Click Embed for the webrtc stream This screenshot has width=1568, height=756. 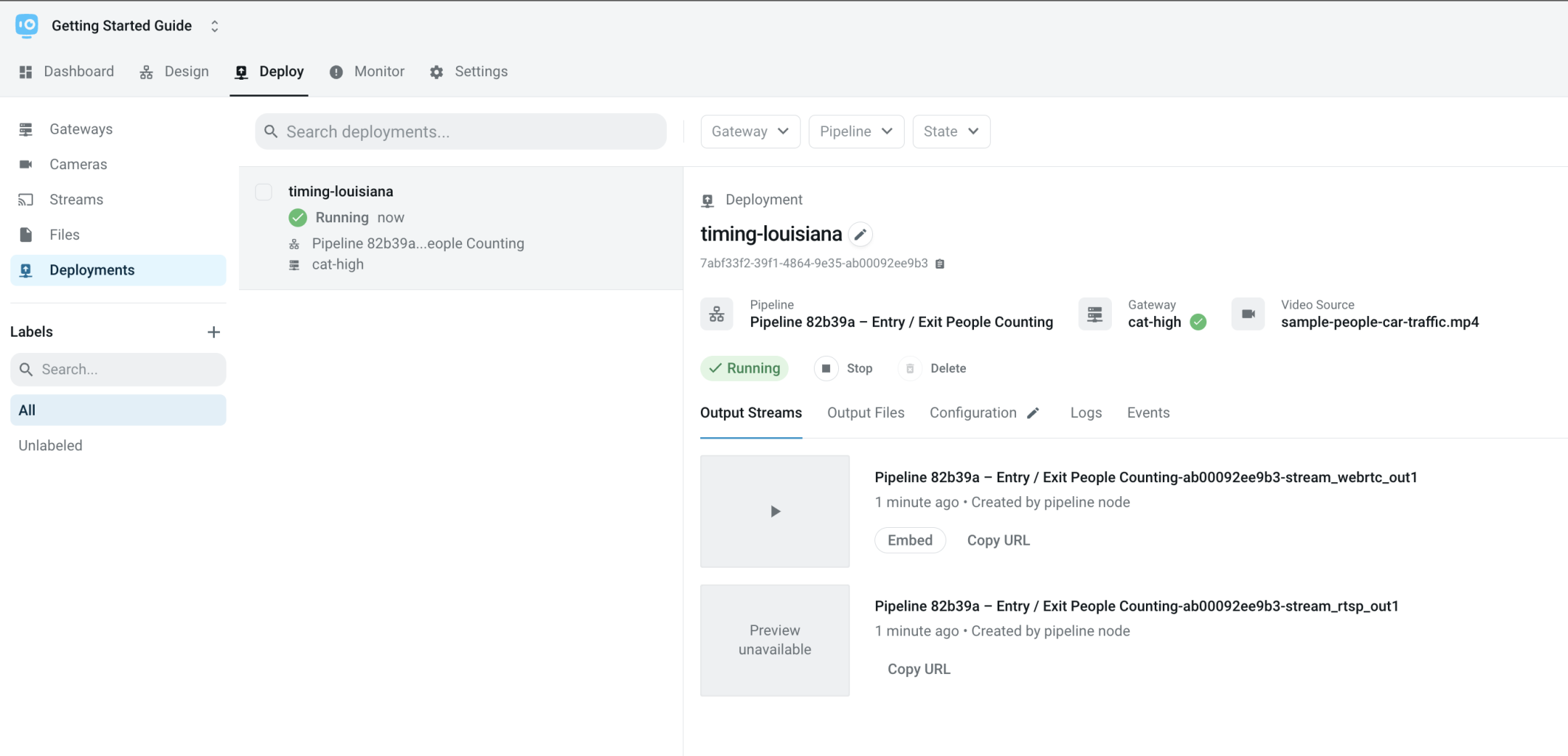[910, 540]
